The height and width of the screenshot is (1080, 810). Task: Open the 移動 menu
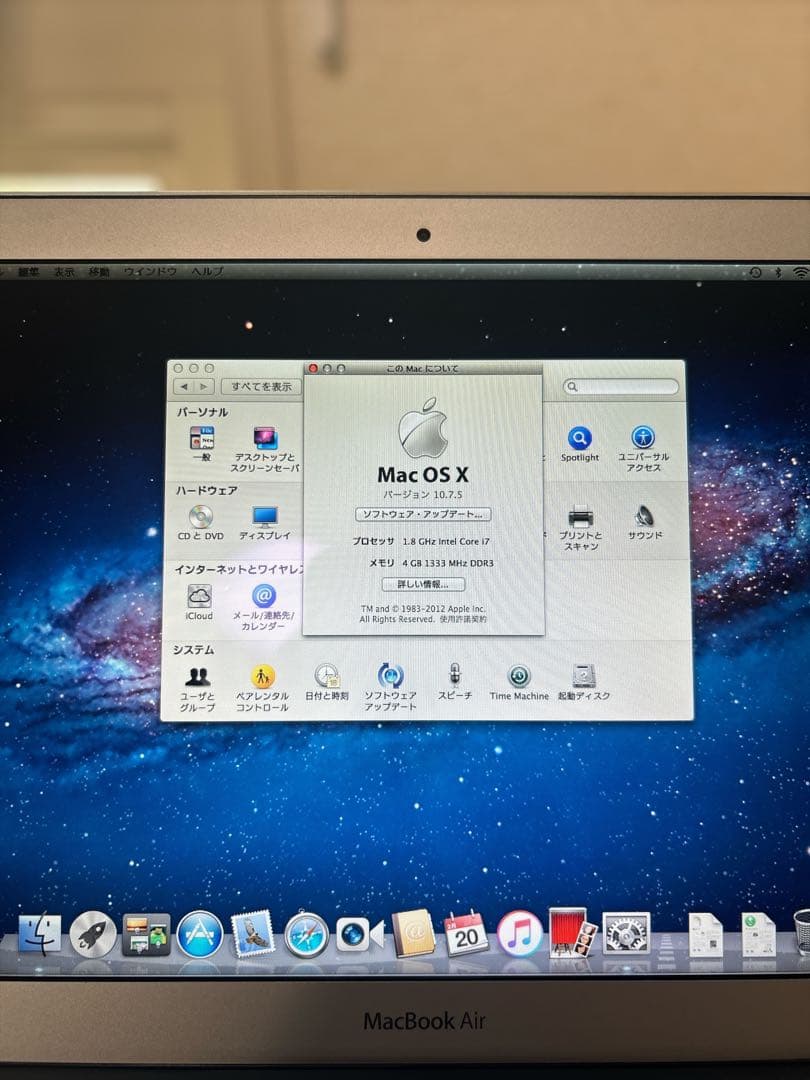pyautogui.click(x=99, y=271)
